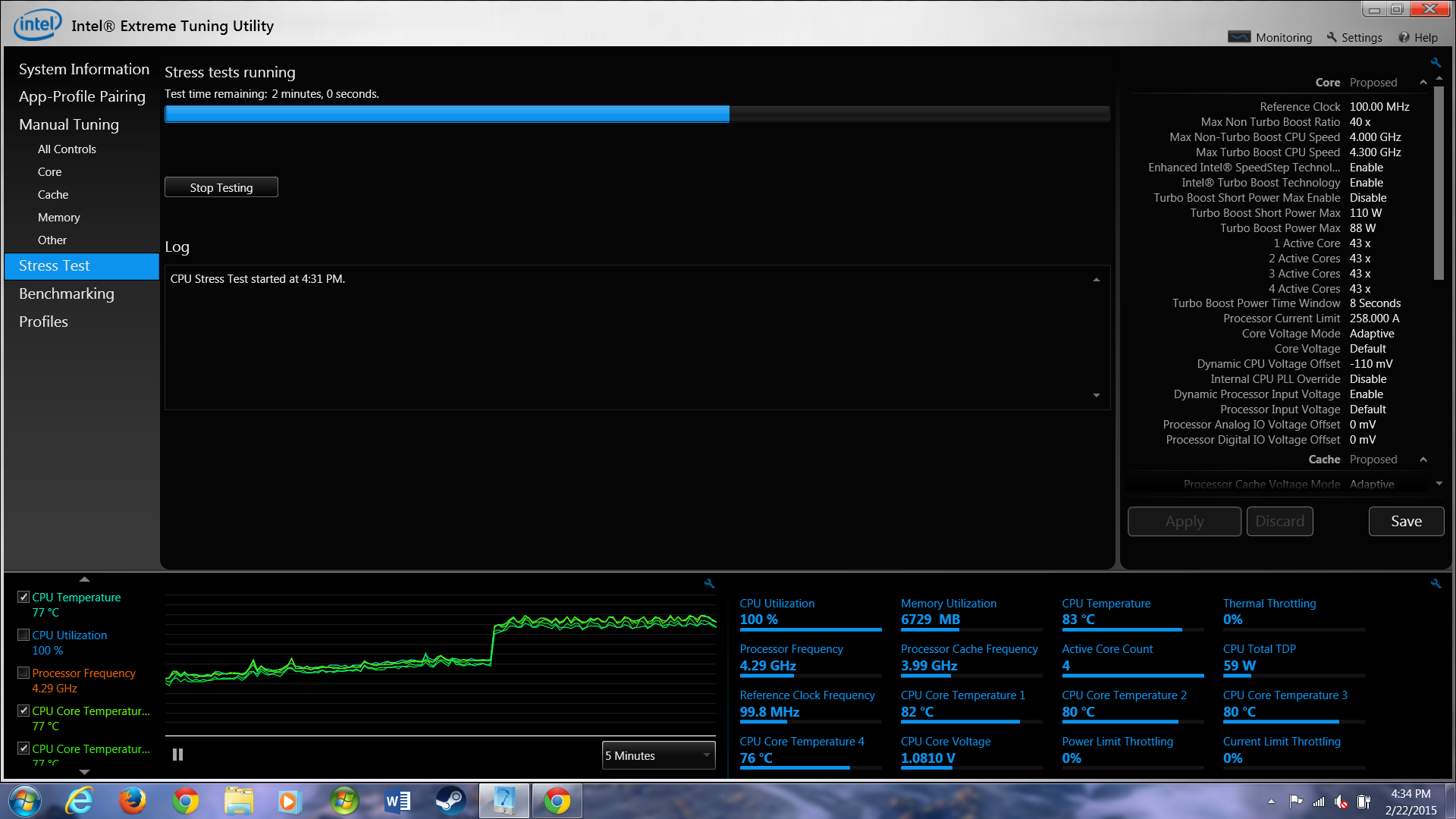Click the settings panel vertical scrollbar thumb
Image resolution: width=1456 pixels, height=819 pixels.
click(1439, 183)
